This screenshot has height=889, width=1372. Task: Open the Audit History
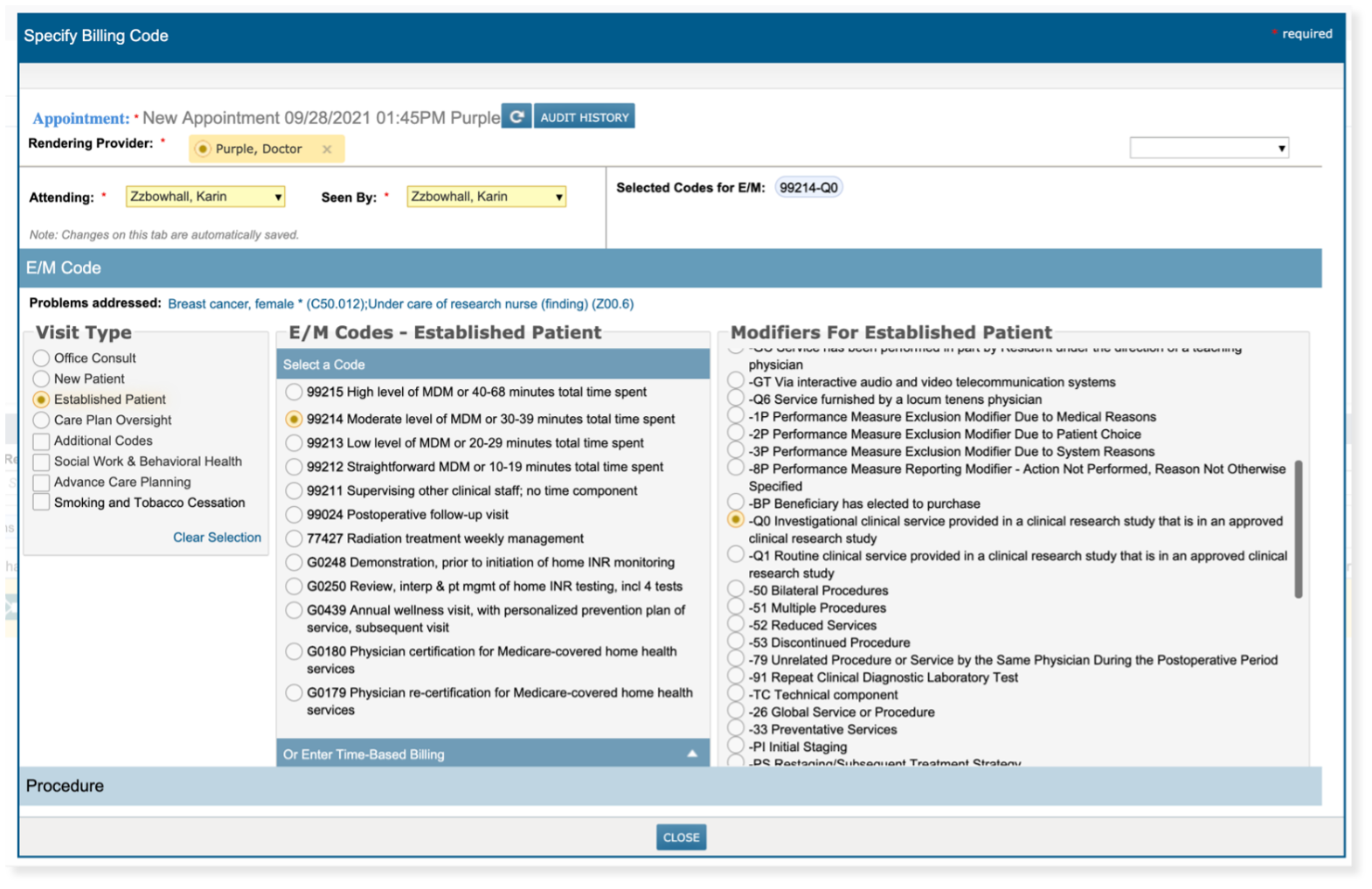[584, 117]
